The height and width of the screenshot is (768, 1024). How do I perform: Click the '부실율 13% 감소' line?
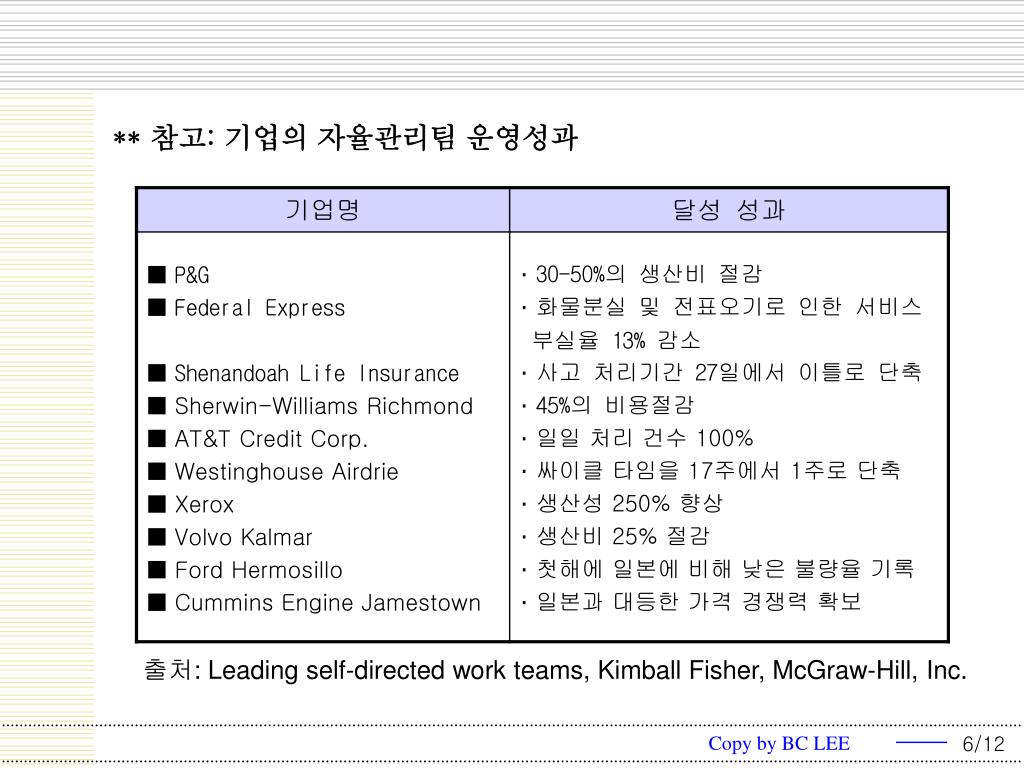click(616, 340)
